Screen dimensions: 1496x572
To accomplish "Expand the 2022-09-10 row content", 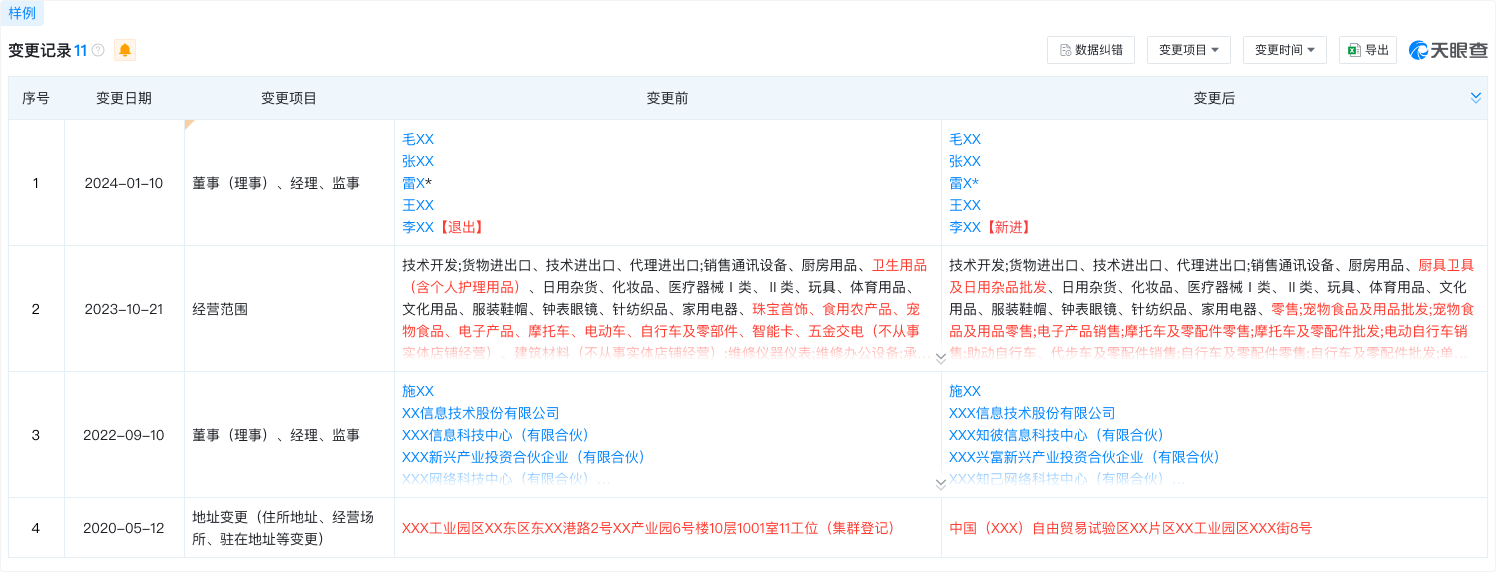I will point(940,484).
